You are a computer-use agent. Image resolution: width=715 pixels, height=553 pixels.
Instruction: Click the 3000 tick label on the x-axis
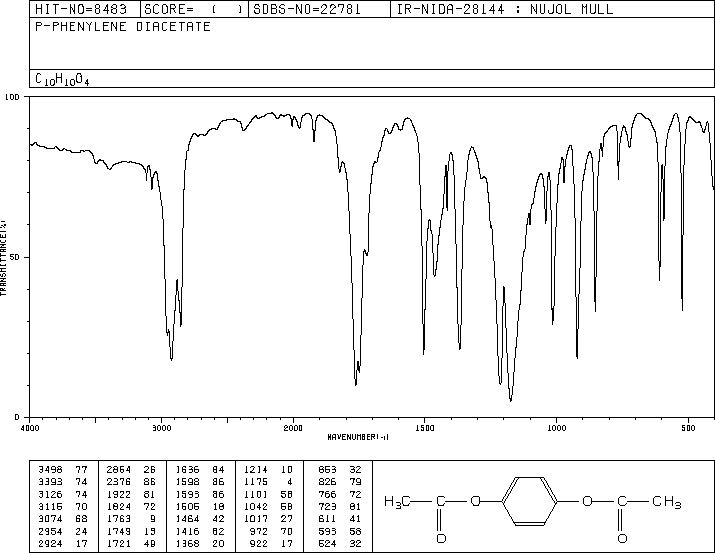pyautogui.click(x=161, y=428)
